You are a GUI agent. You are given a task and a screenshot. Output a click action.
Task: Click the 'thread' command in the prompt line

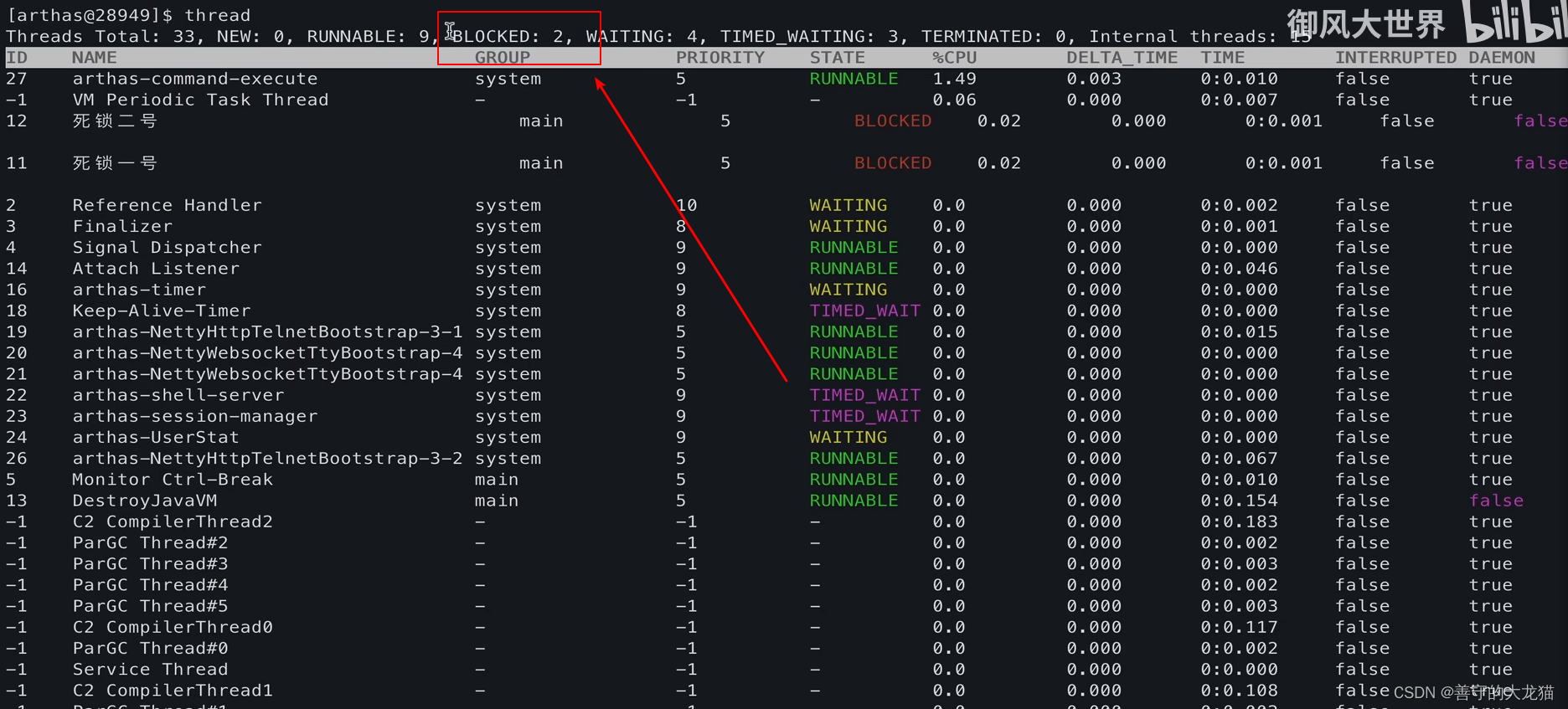[x=217, y=15]
